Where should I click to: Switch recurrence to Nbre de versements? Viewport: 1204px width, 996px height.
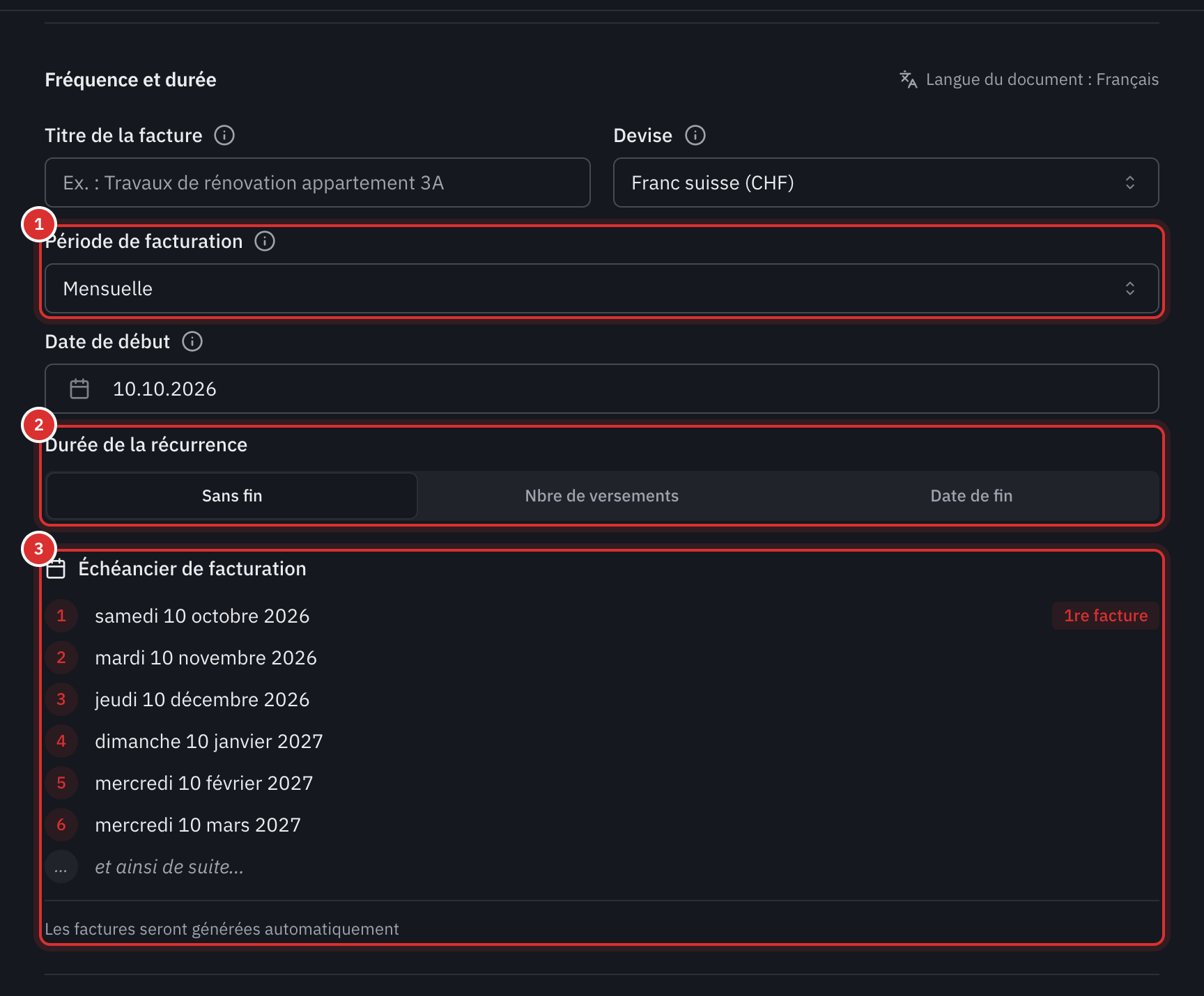[x=601, y=496]
